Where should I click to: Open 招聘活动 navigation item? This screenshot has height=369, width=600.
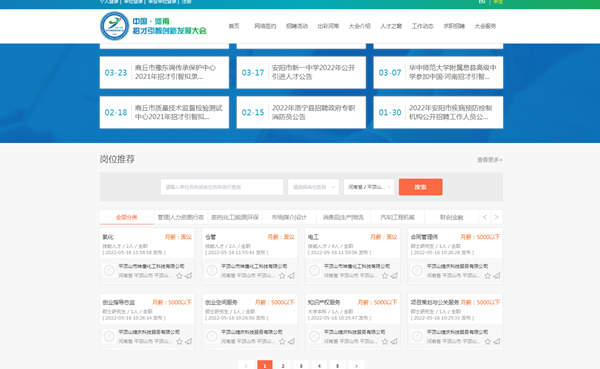click(297, 26)
